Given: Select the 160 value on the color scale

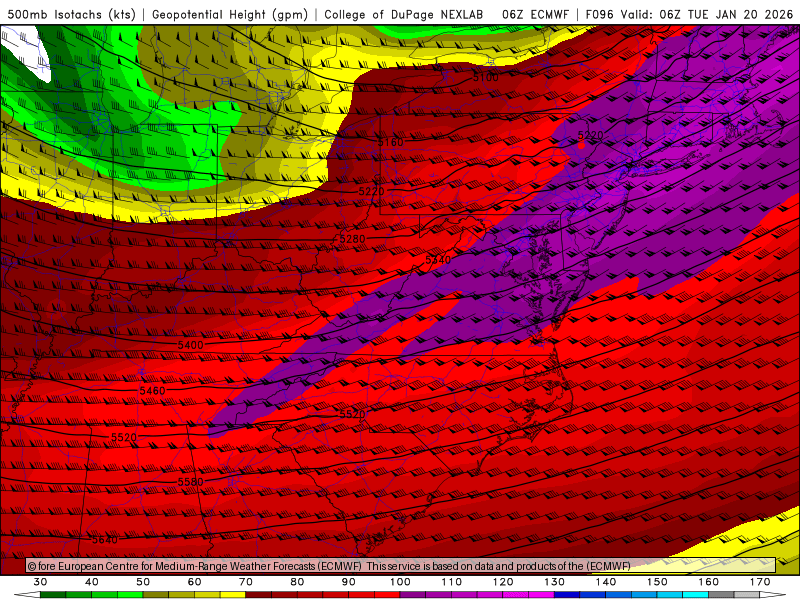Looking at the screenshot, I should [709, 582].
